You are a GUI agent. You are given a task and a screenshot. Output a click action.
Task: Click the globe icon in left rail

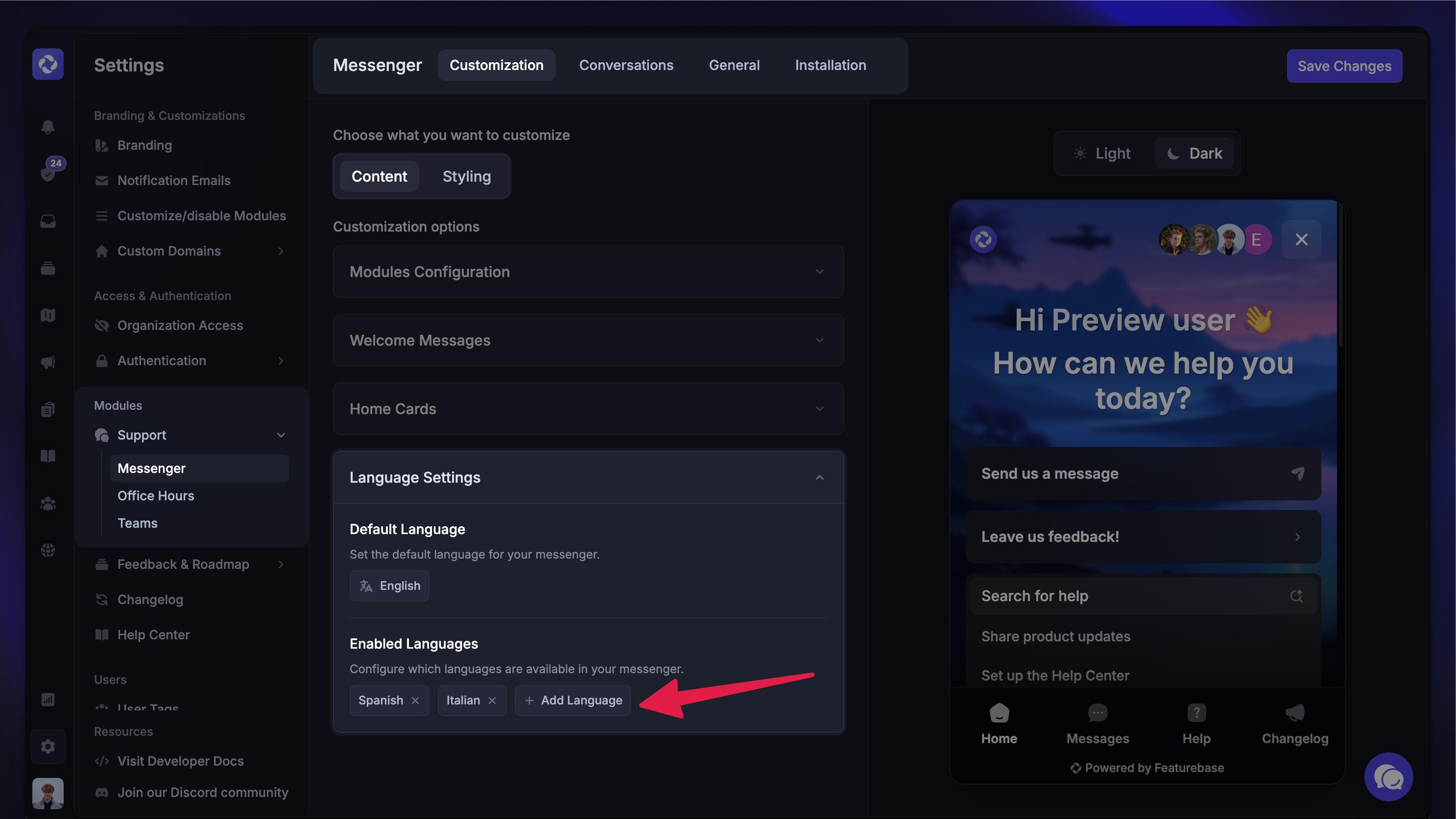point(48,550)
